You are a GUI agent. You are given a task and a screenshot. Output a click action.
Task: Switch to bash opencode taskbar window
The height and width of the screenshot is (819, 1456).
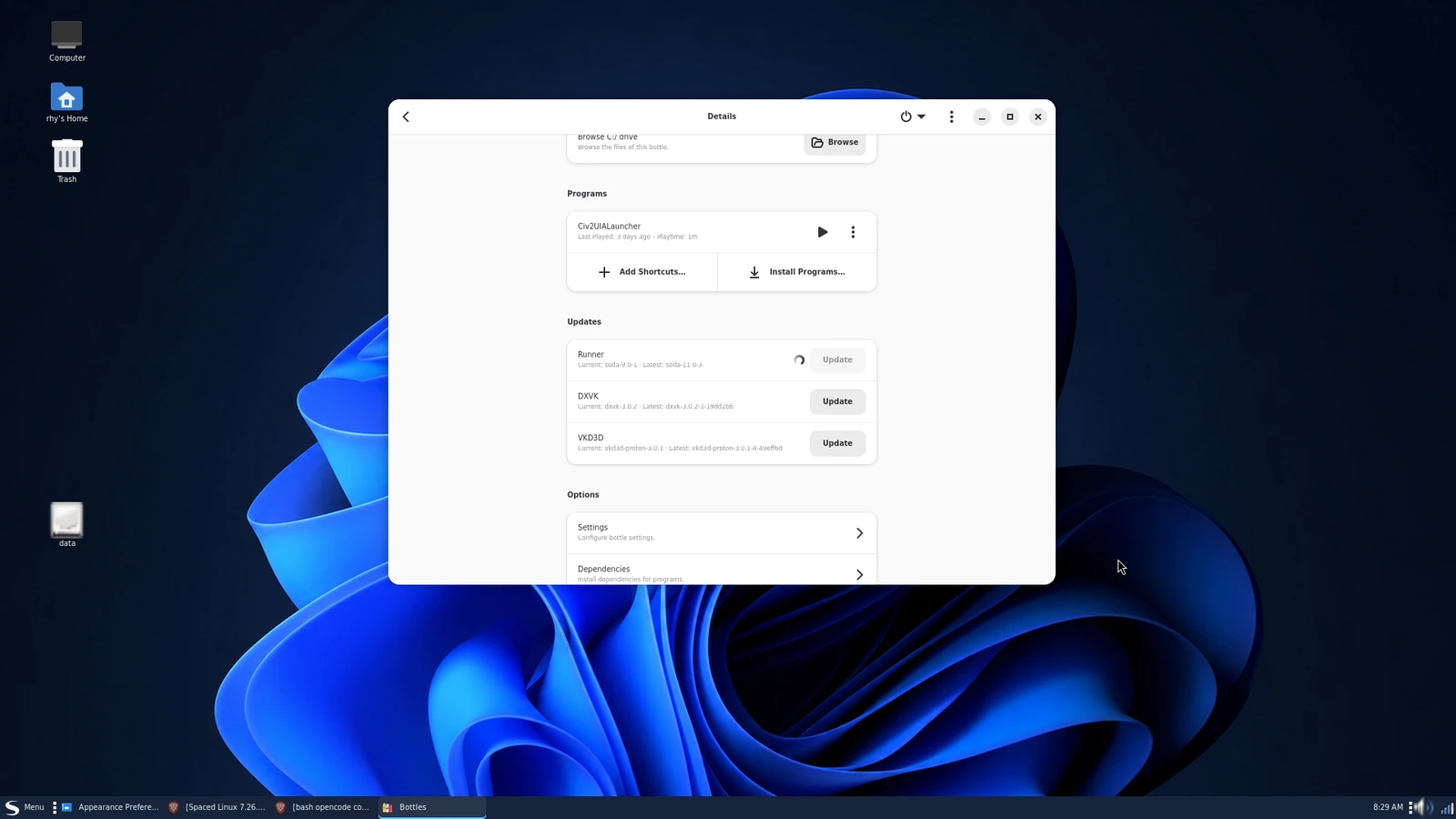pos(323,807)
